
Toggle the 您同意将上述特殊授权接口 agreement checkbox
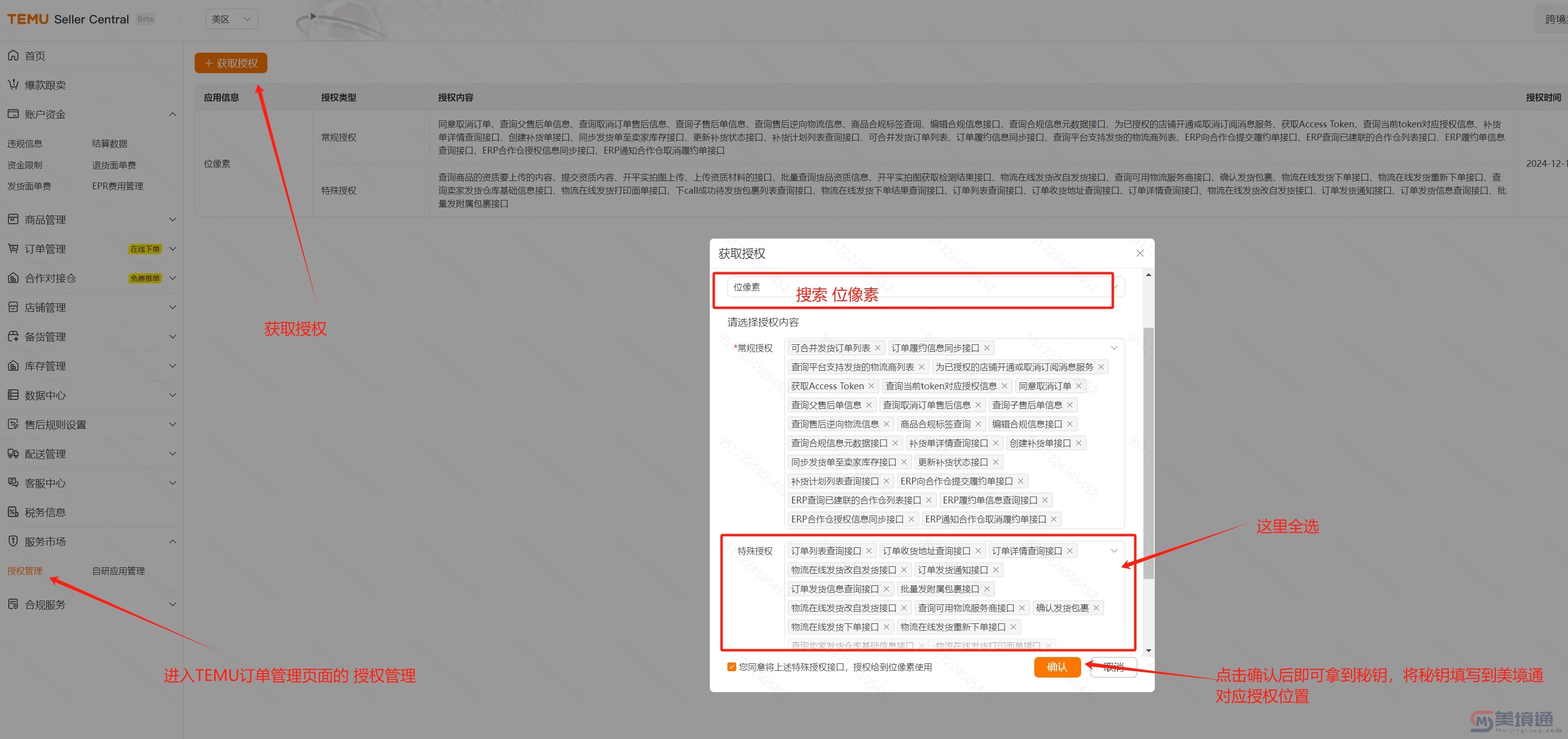(x=731, y=667)
